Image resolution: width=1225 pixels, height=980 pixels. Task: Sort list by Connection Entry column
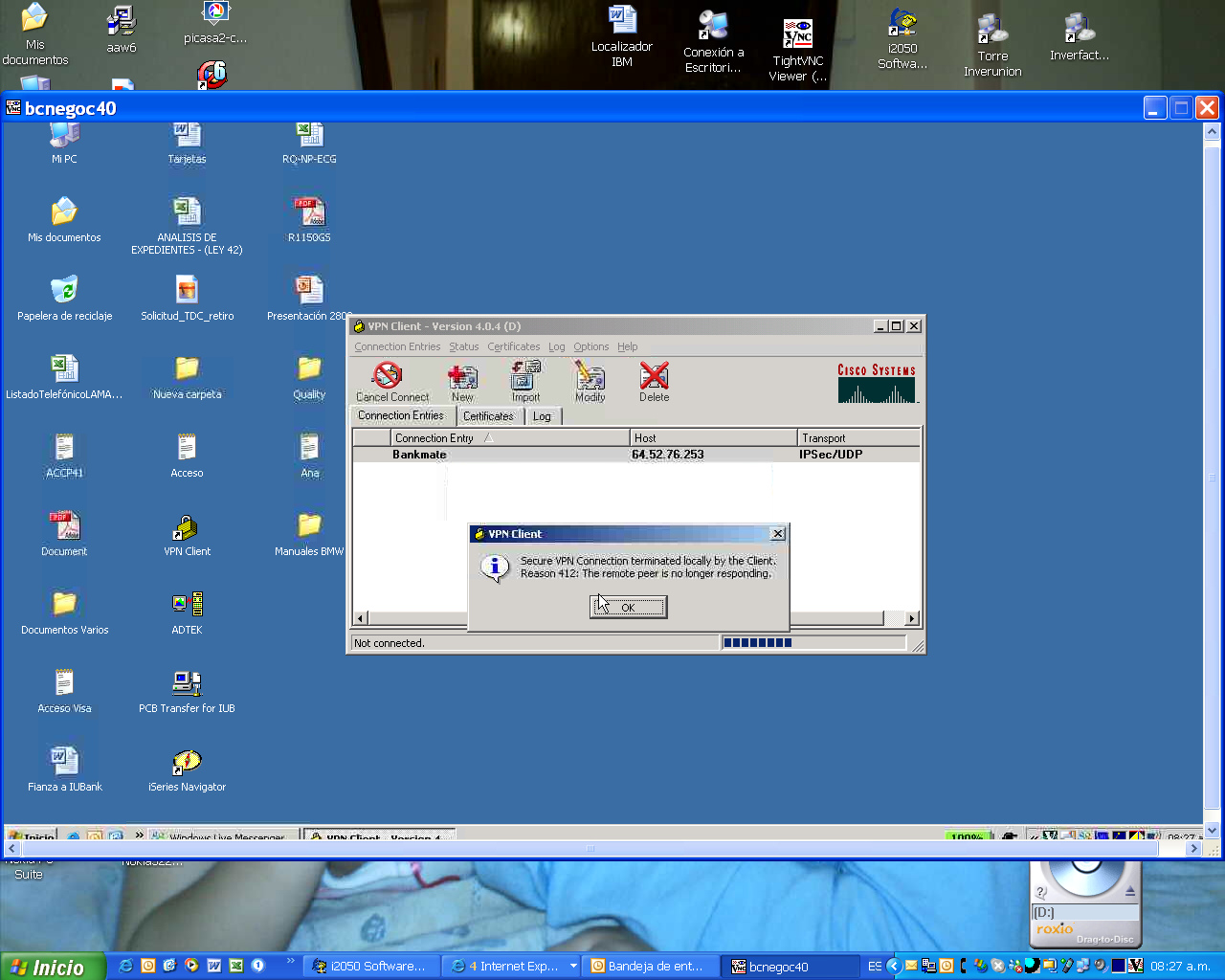pyautogui.click(x=510, y=437)
